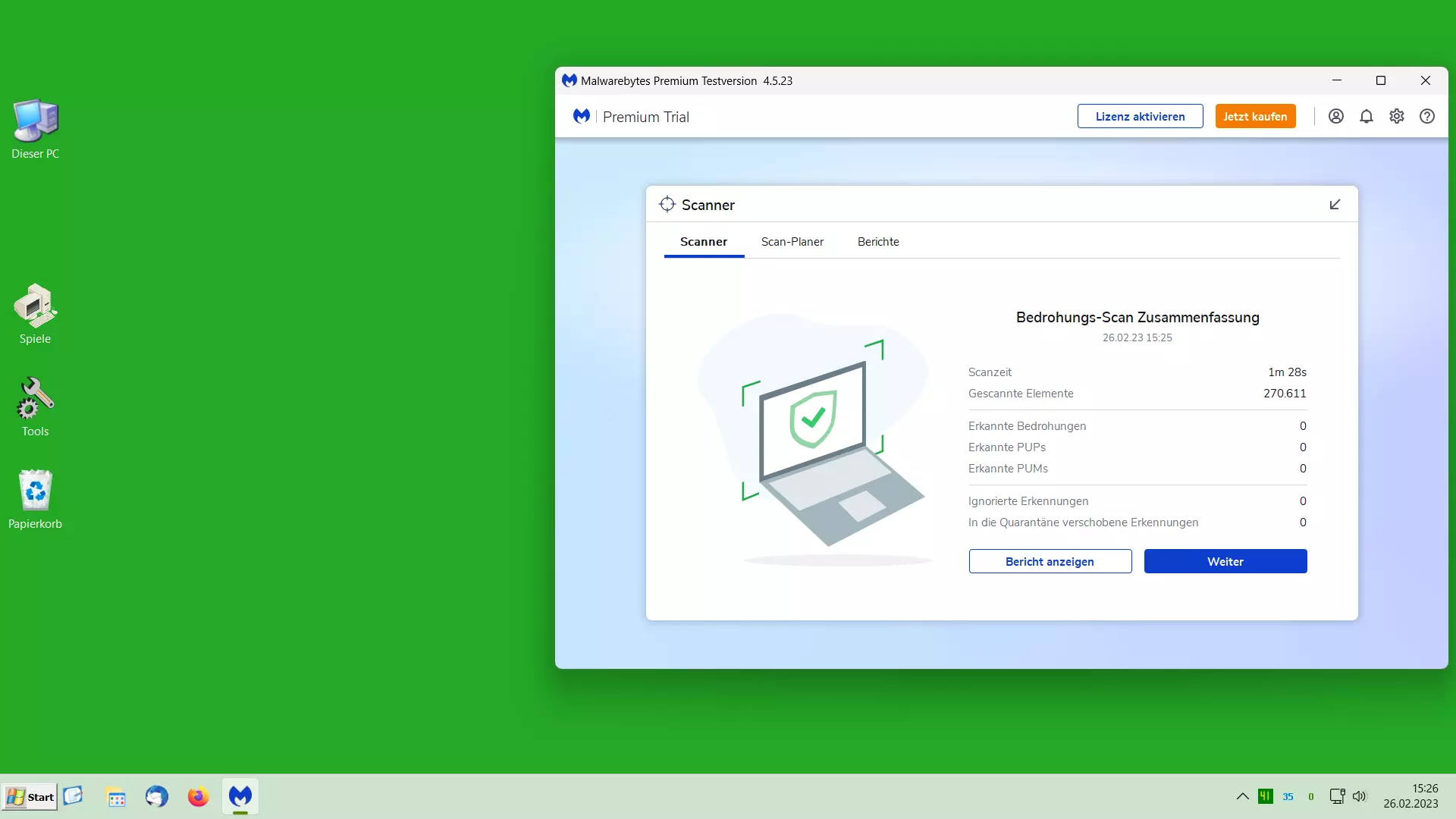Click the Malwarebytes icon in the title bar
The height and width of the screenshot is (819, 1456).
click(x=570, y=80)
